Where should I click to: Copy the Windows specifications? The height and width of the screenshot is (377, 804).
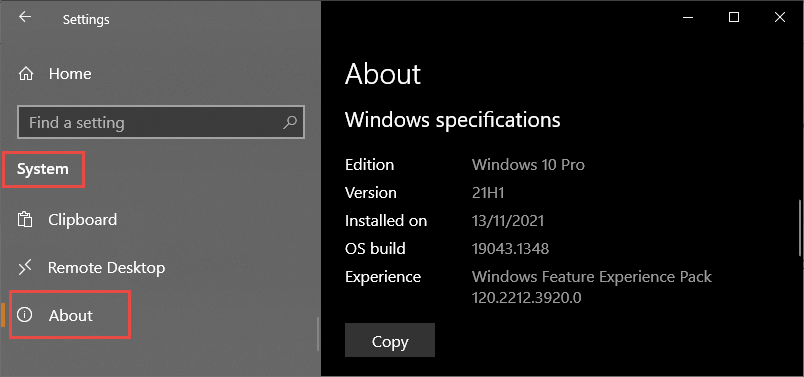tap(390, 340)
